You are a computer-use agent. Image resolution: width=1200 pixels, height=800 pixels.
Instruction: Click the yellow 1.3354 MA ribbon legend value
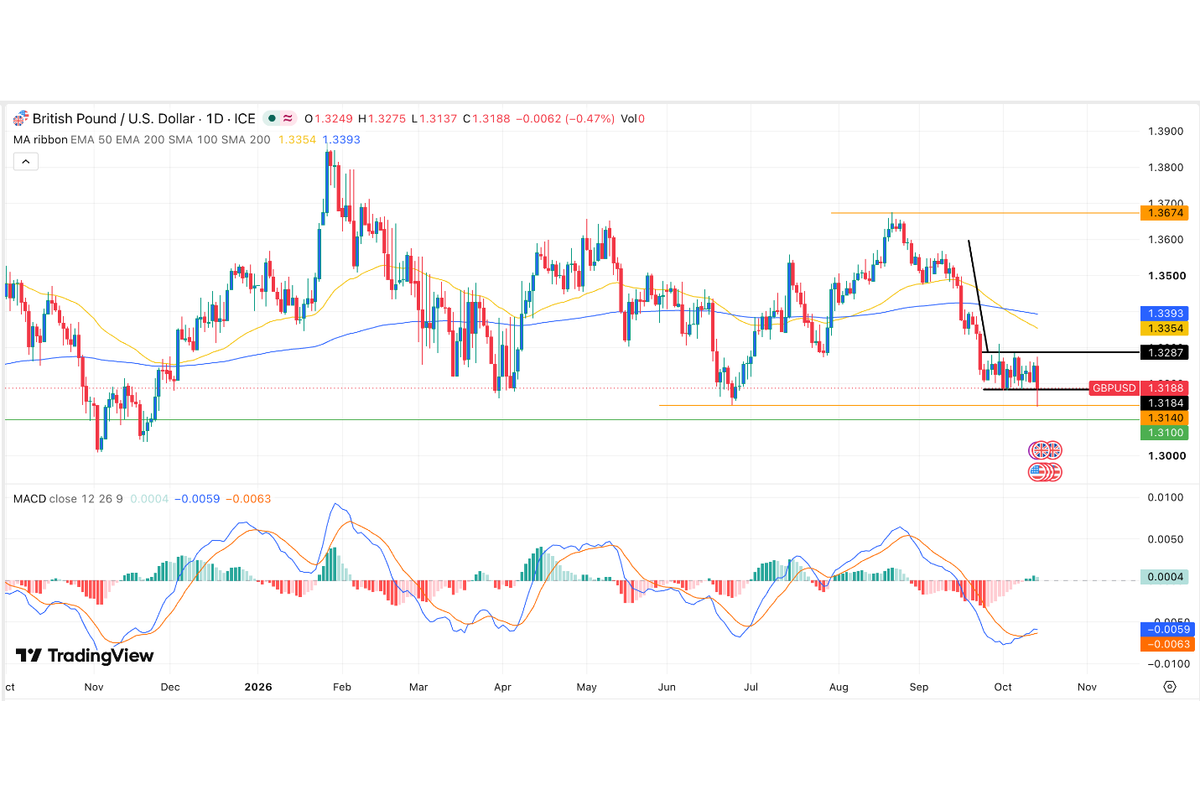tap(297, 140)
